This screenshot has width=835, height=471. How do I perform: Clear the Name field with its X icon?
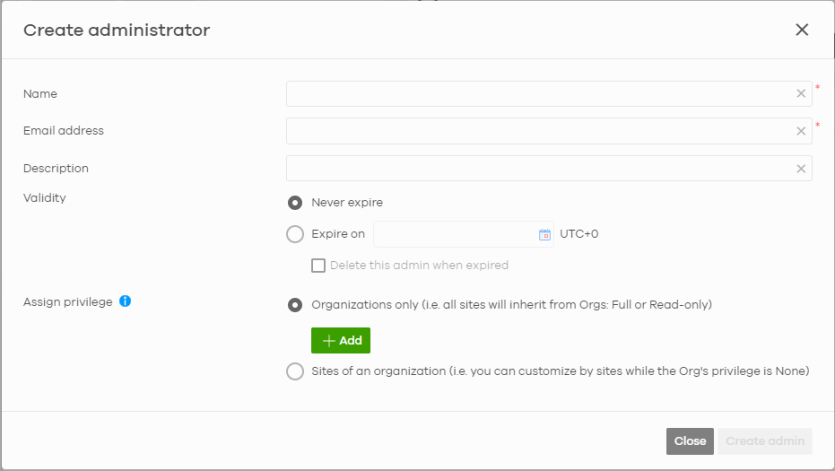800,94
